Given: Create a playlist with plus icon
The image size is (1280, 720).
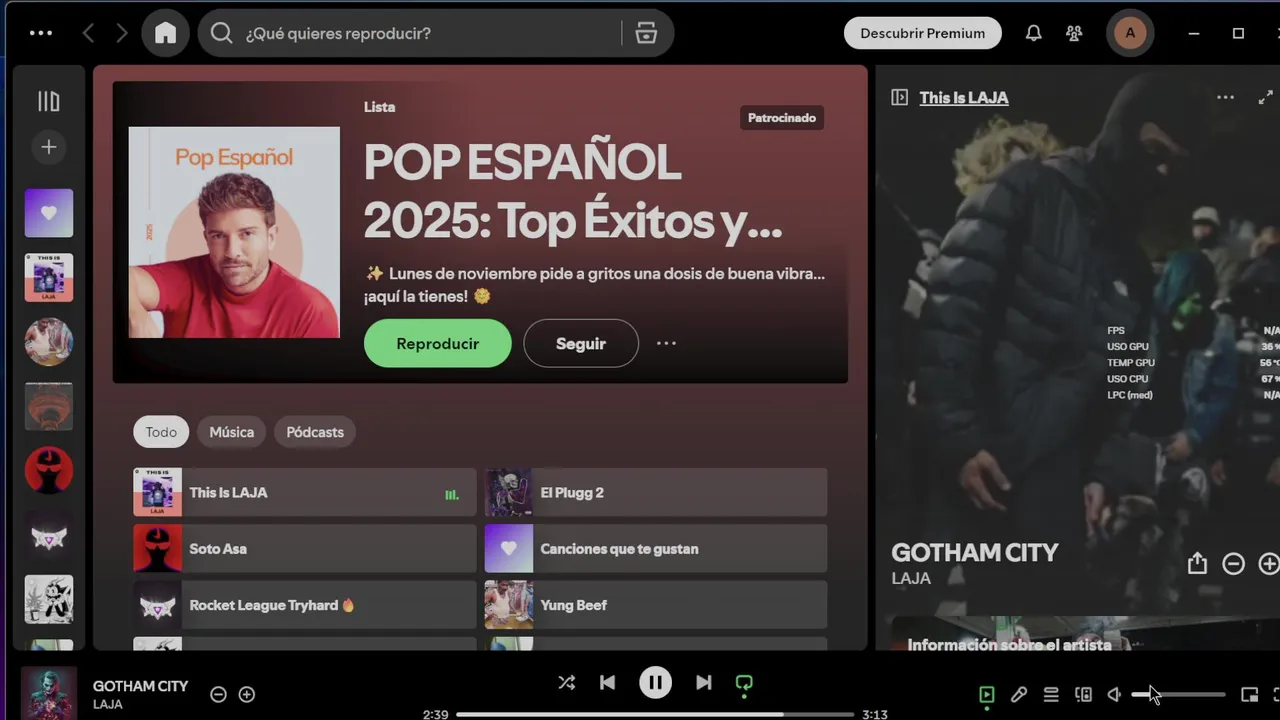Looking at the screenshot, I should (x=48, y=147).
